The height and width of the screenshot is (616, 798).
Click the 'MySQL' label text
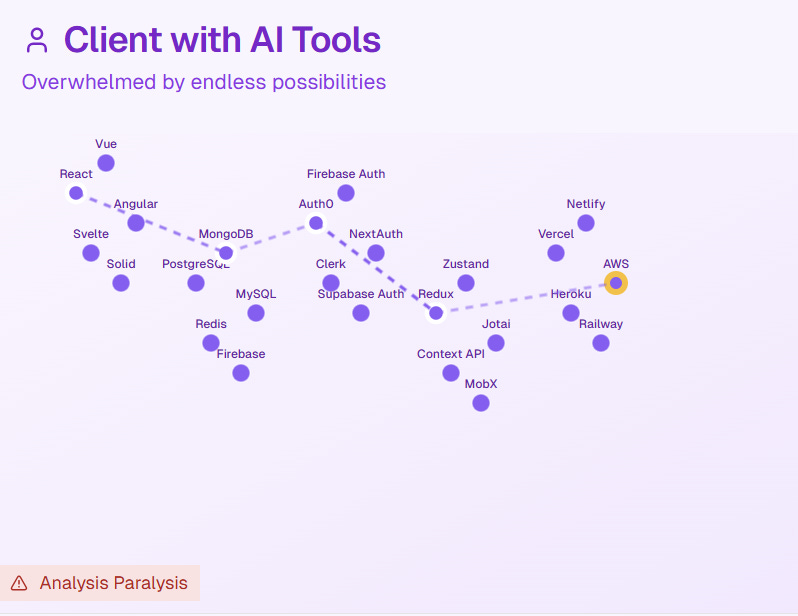coord(256,294)
